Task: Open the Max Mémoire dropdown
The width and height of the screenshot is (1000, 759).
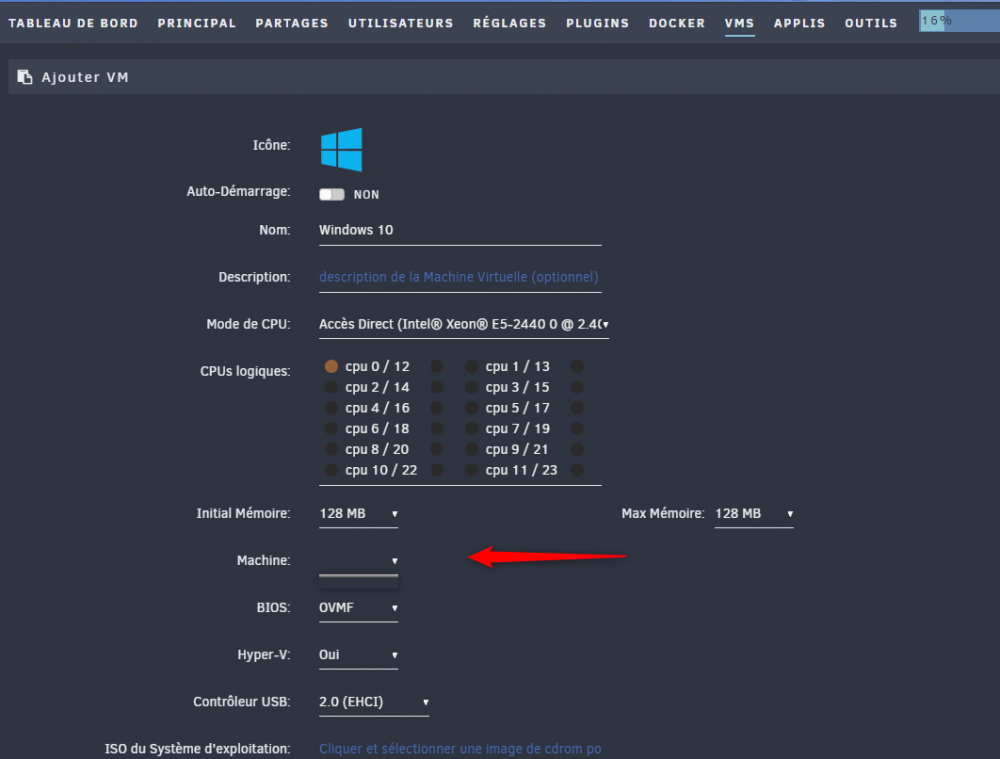Action: pyautogui.click(x=754, y=514)
